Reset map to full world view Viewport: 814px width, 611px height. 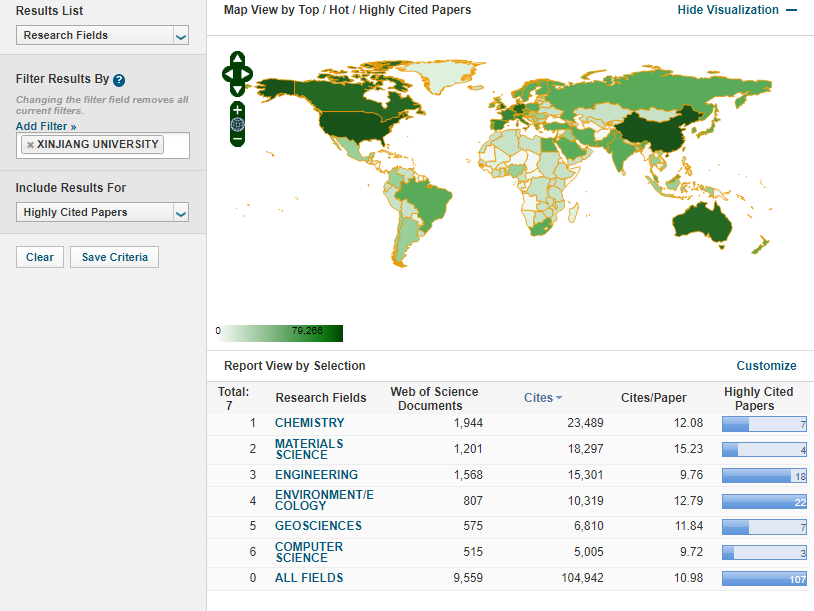pyautogui.click(x=237, y=124)
